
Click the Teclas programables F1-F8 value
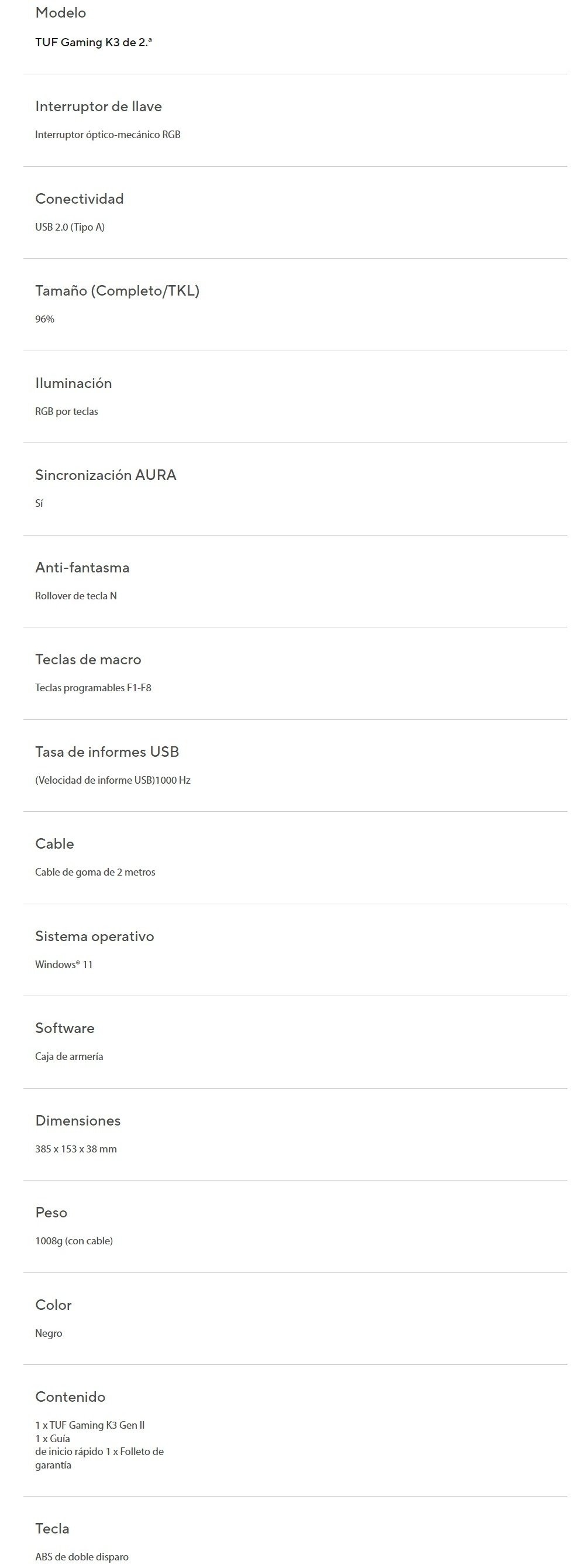(93, 688)
